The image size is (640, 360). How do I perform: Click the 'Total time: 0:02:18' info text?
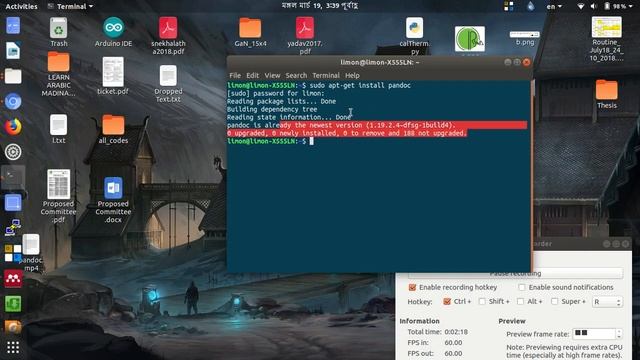coord(438,332)
